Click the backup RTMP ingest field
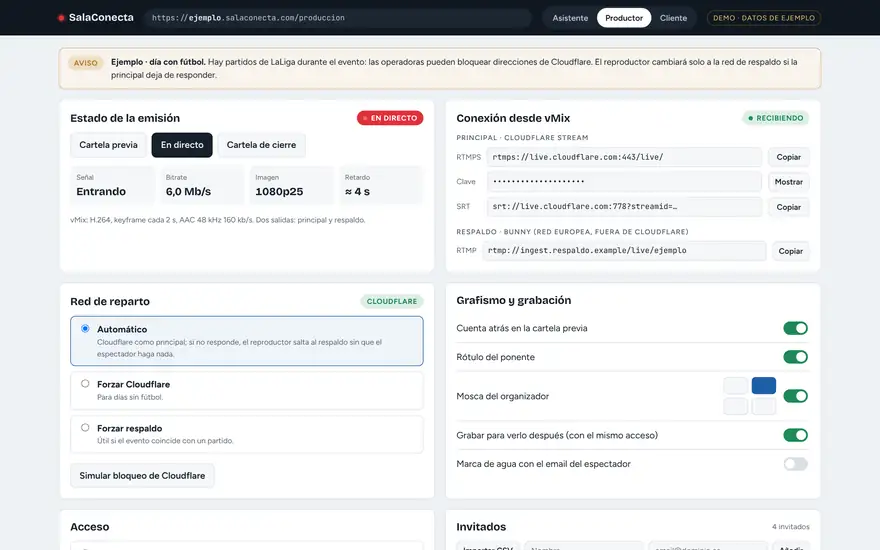The width and height of the screenshot is (880, 550). [x=624, y=250]
